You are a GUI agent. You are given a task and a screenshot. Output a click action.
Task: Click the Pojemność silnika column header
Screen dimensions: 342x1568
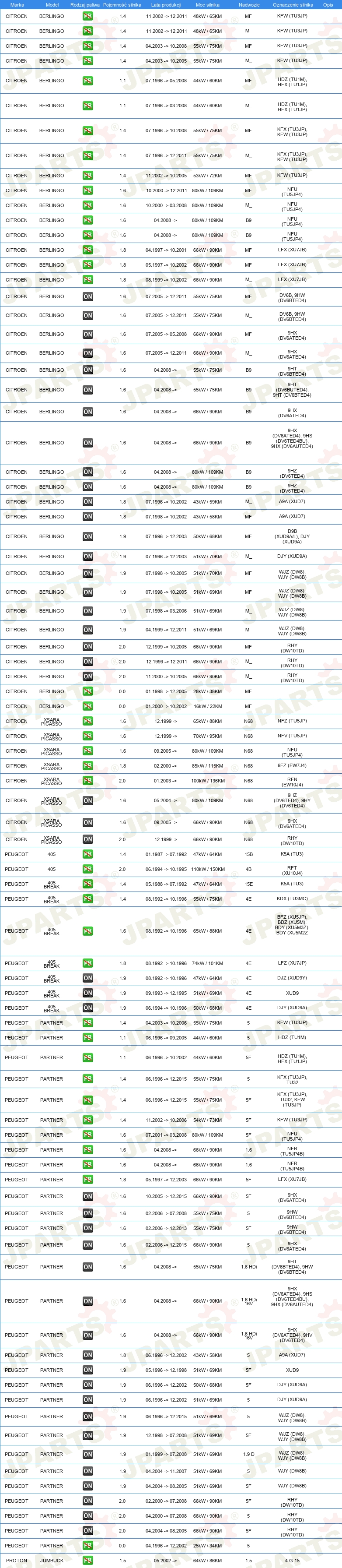click(122, 5)
